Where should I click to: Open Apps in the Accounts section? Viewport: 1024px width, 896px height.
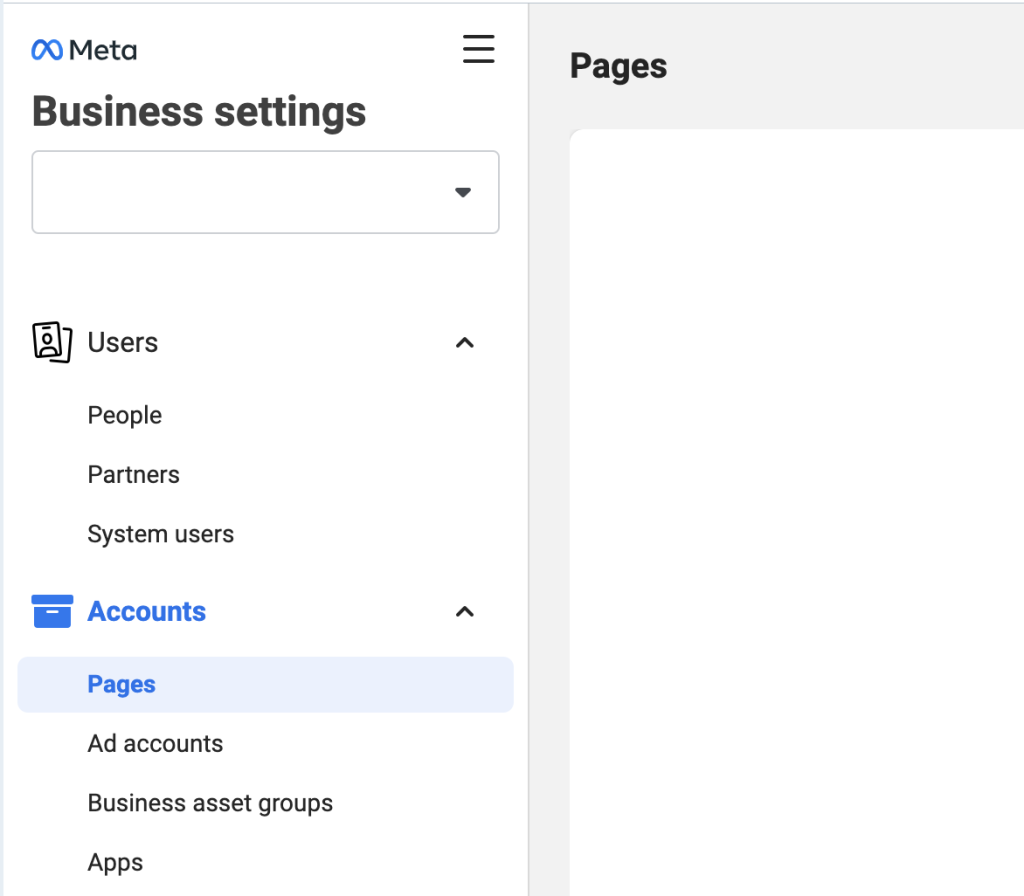pos(115,862)
